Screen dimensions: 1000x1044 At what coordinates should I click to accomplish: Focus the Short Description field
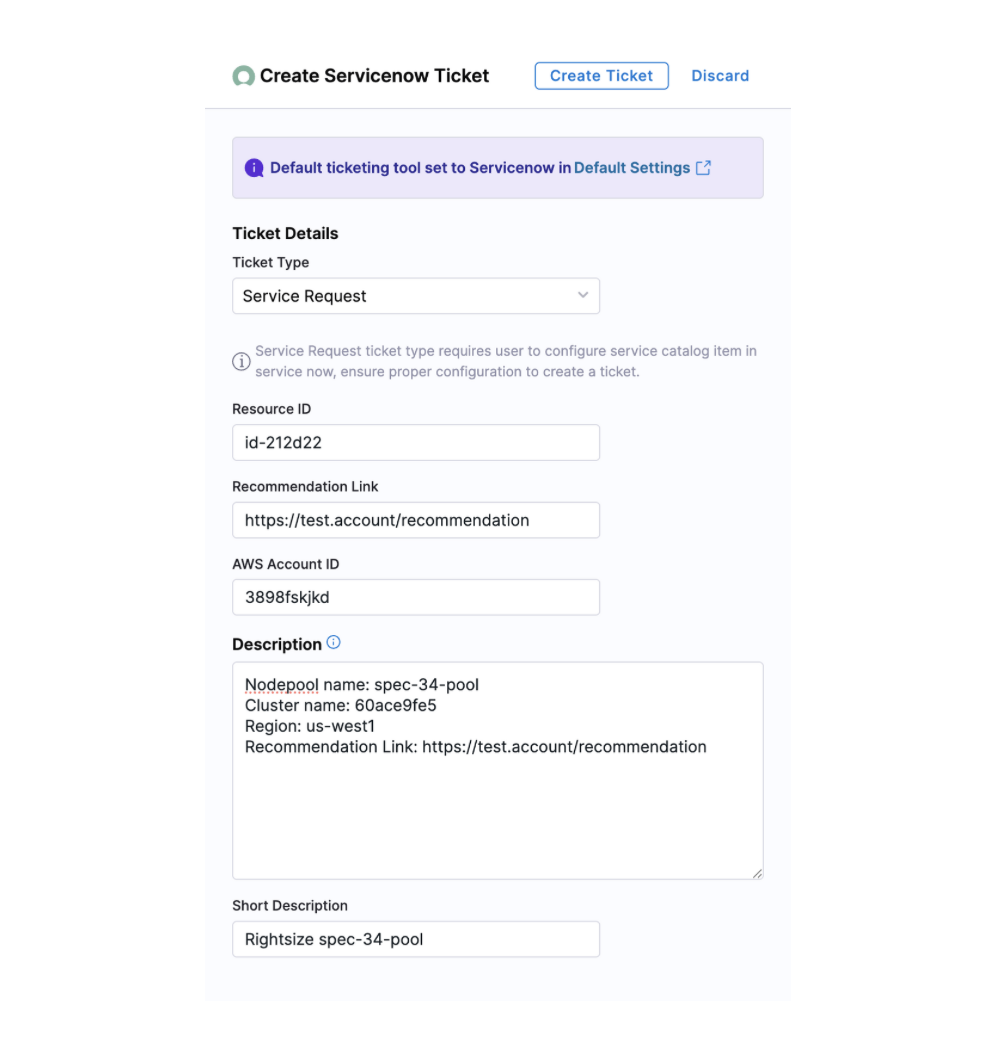[415, 939]
